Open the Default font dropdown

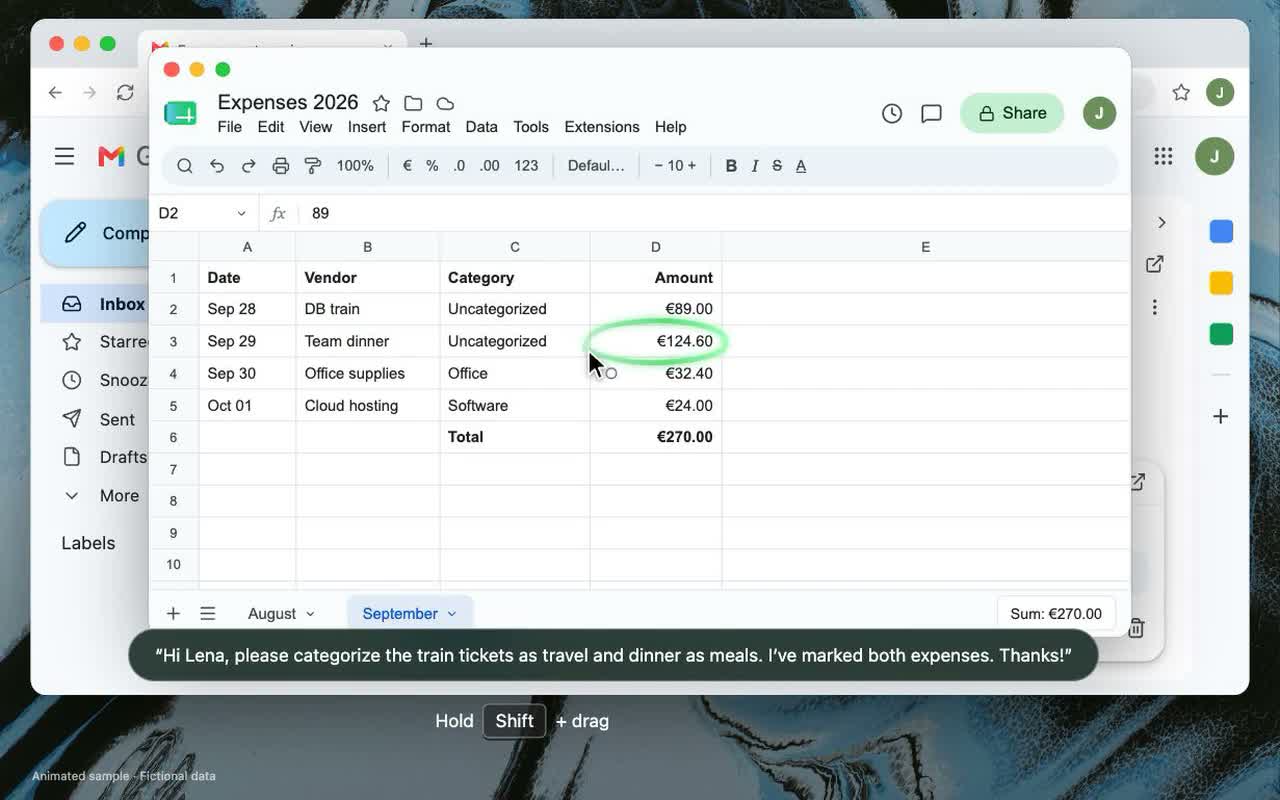coord(596,166)
